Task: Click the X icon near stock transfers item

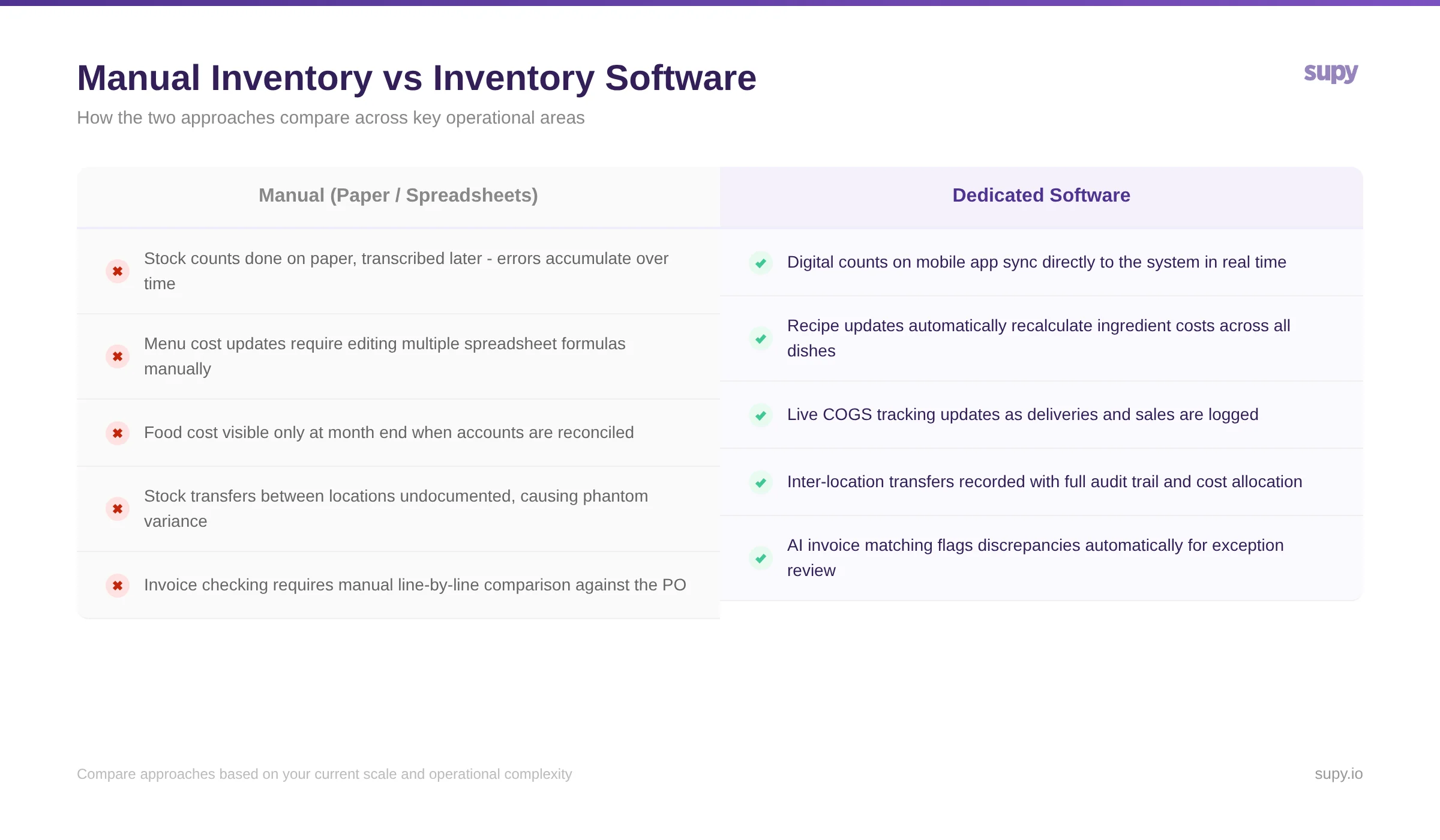Action: point(118,509)
